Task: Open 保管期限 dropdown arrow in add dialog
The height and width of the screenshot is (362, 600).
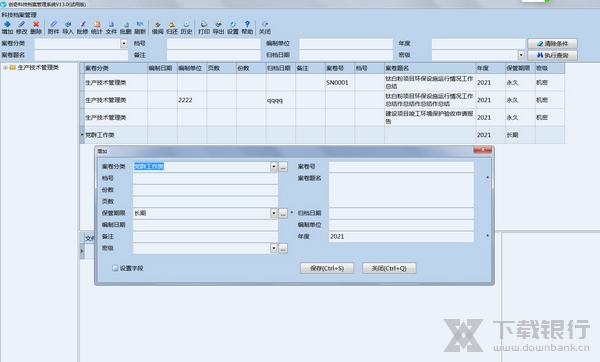Action: point(273,213)
